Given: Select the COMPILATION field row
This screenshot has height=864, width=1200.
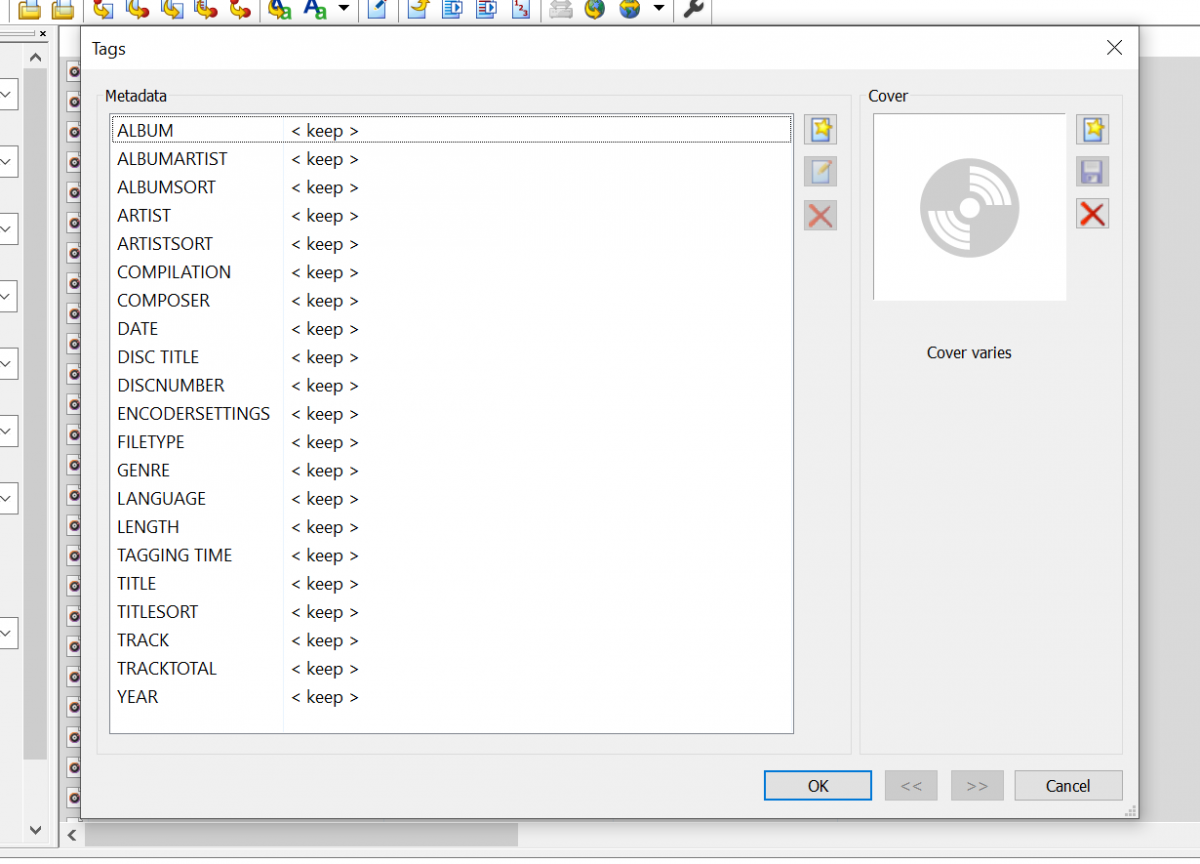Looking at the screenshot, I should point(451,272).
